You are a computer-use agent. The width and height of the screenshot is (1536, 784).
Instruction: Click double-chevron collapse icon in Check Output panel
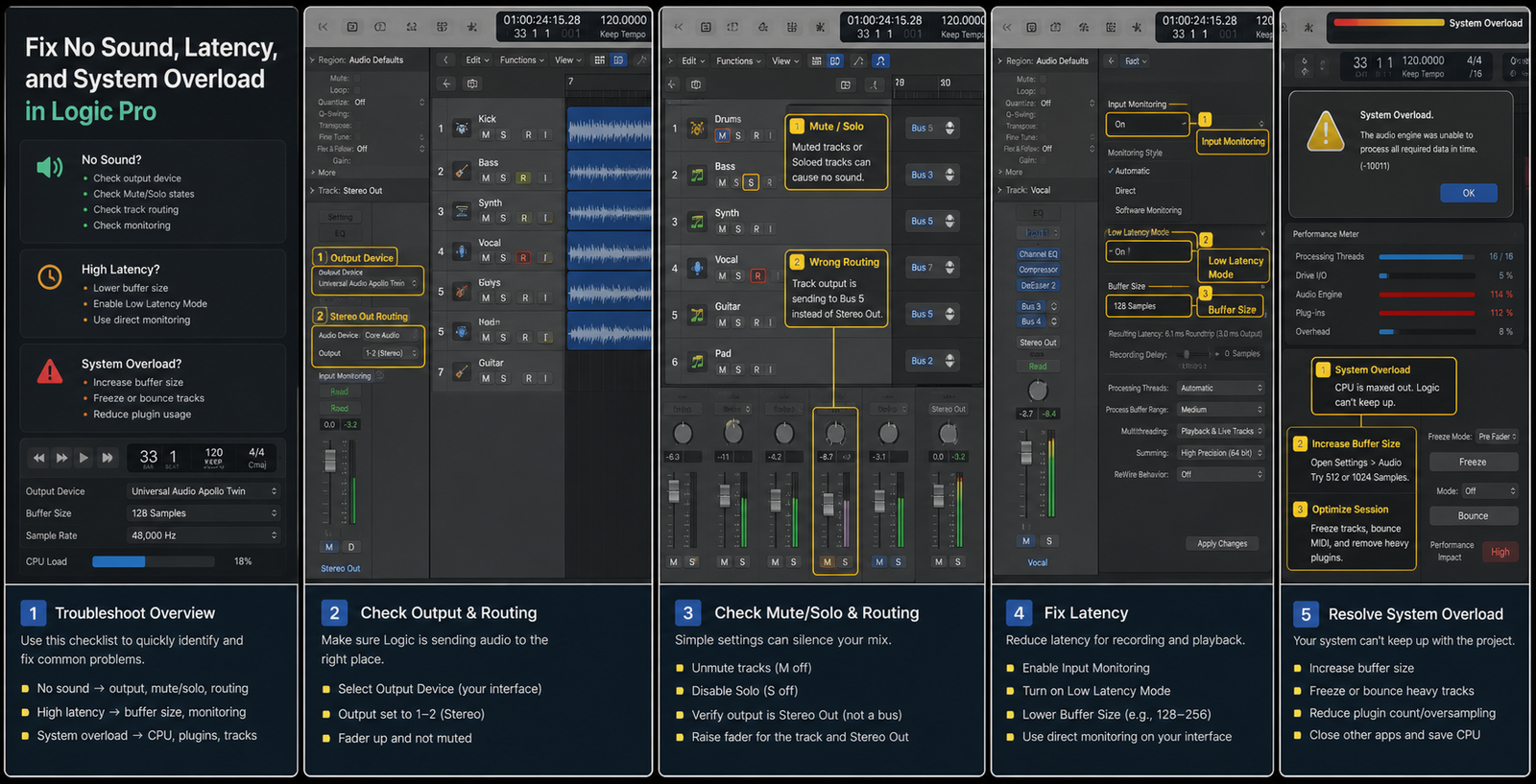(324, 27)
